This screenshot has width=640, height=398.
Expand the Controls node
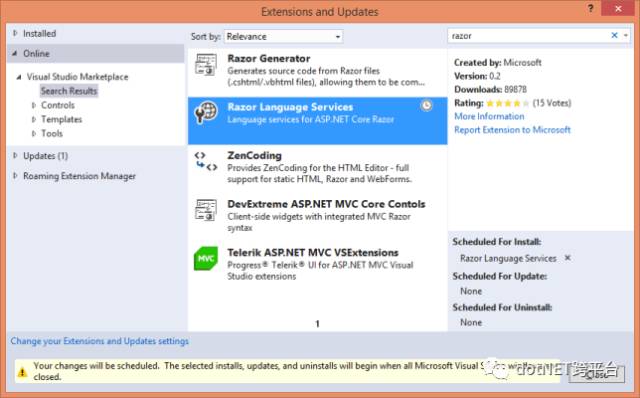point(34,105)
